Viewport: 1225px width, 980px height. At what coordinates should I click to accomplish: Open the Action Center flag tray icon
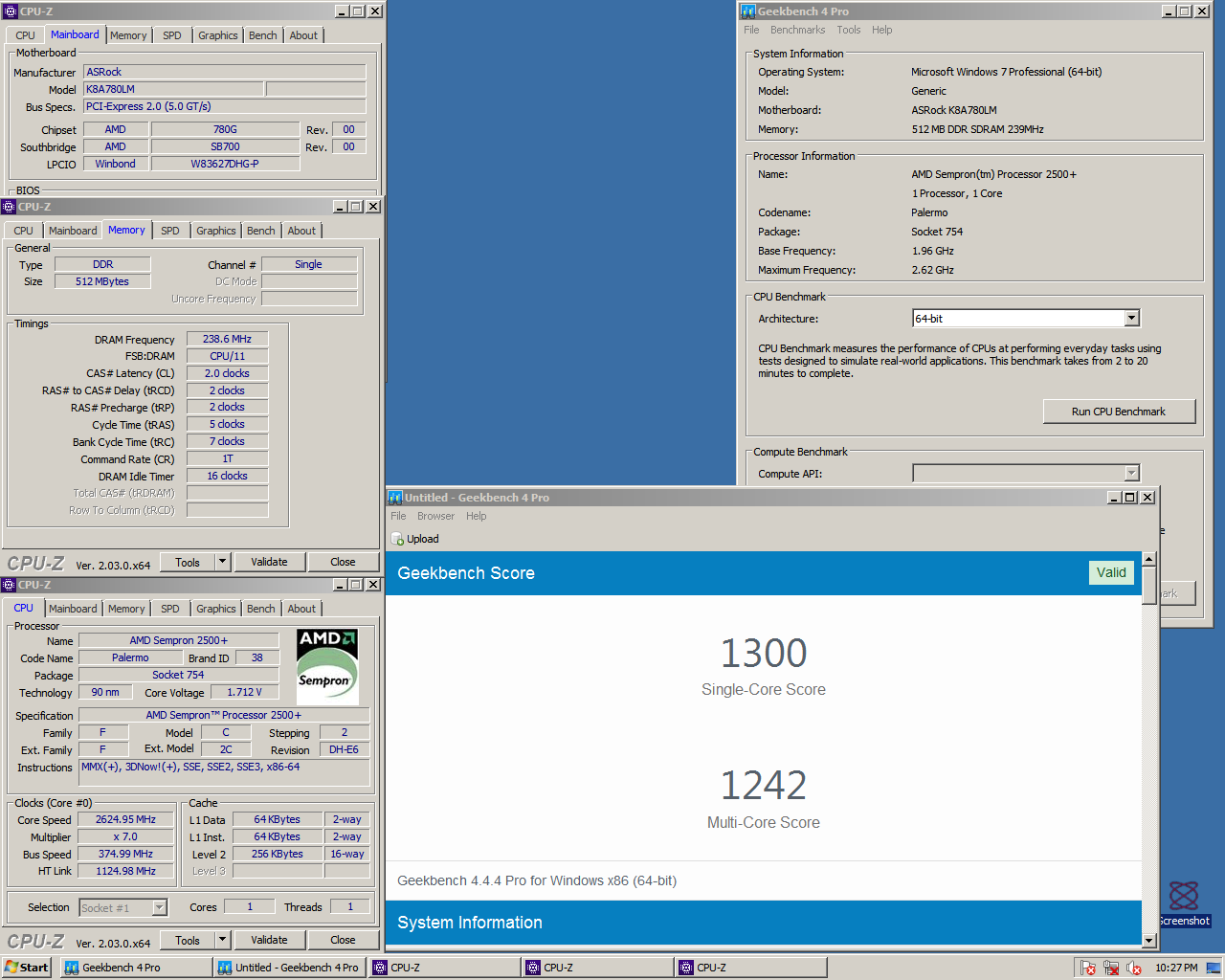click(x=1088, y=968)
